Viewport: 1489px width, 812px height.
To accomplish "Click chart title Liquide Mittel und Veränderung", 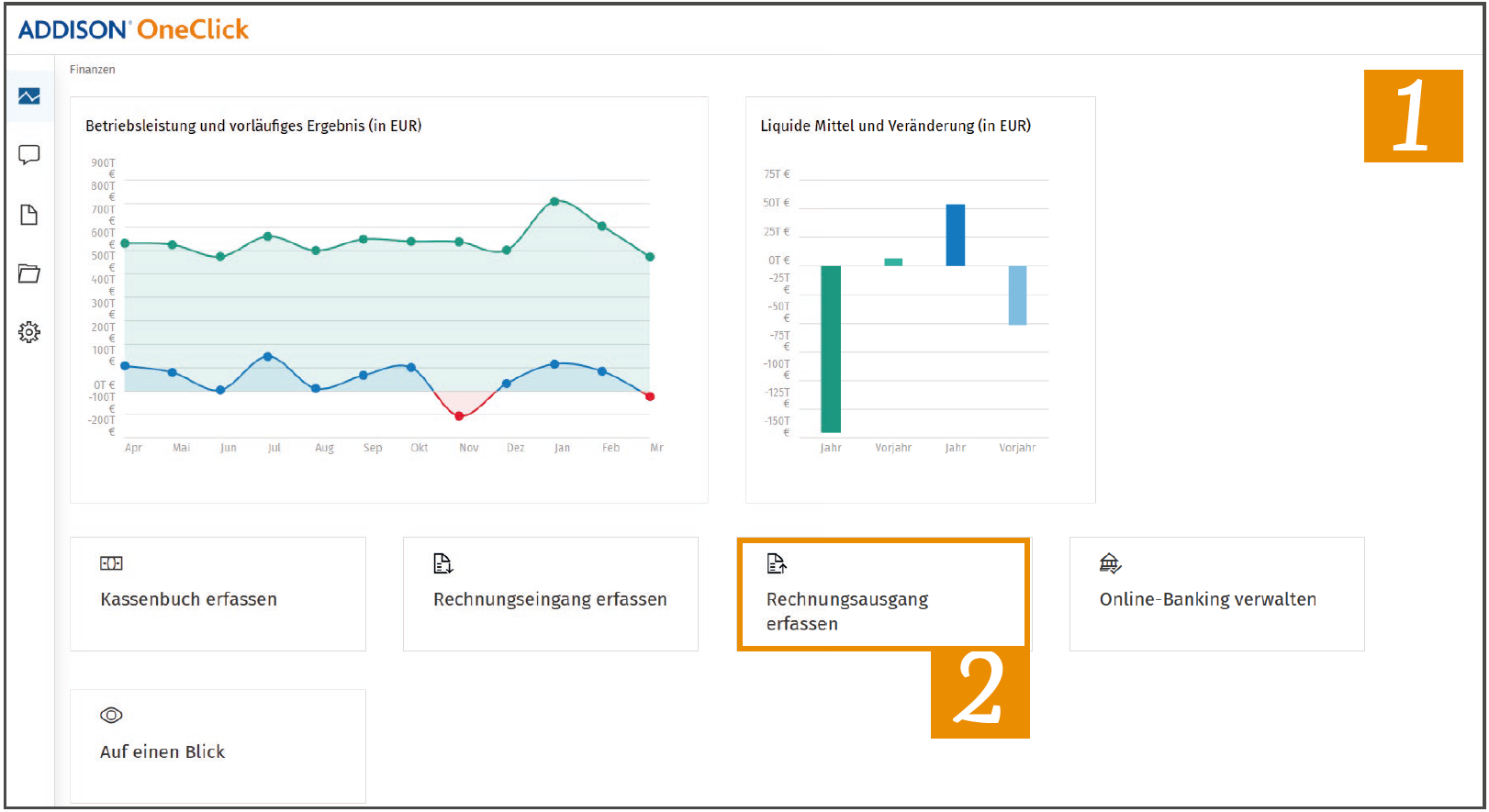I will pyautogui.click(x=895, y=126).
